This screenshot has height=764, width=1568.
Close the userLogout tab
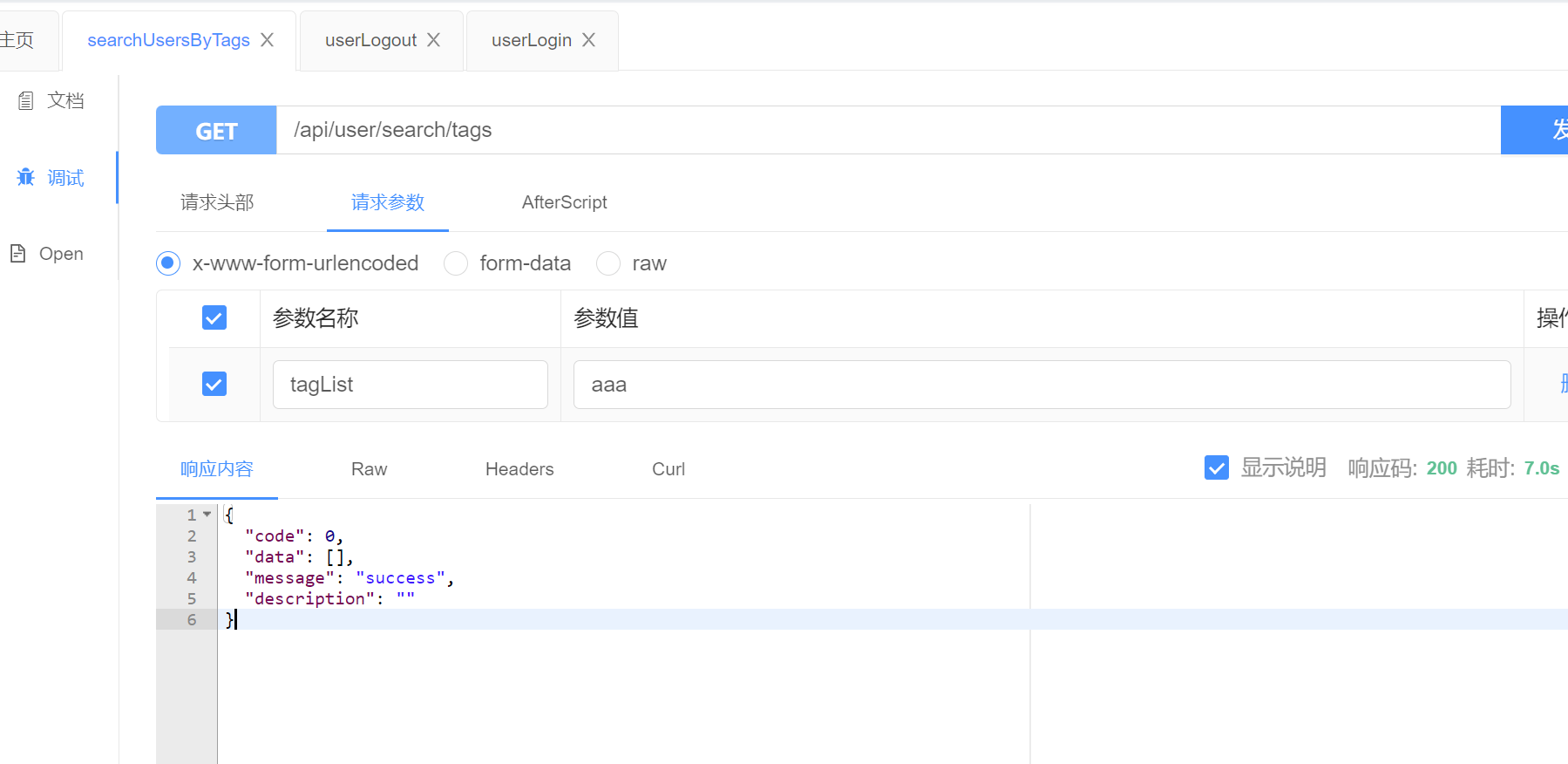pyautogui.click(x=433, y=40)
